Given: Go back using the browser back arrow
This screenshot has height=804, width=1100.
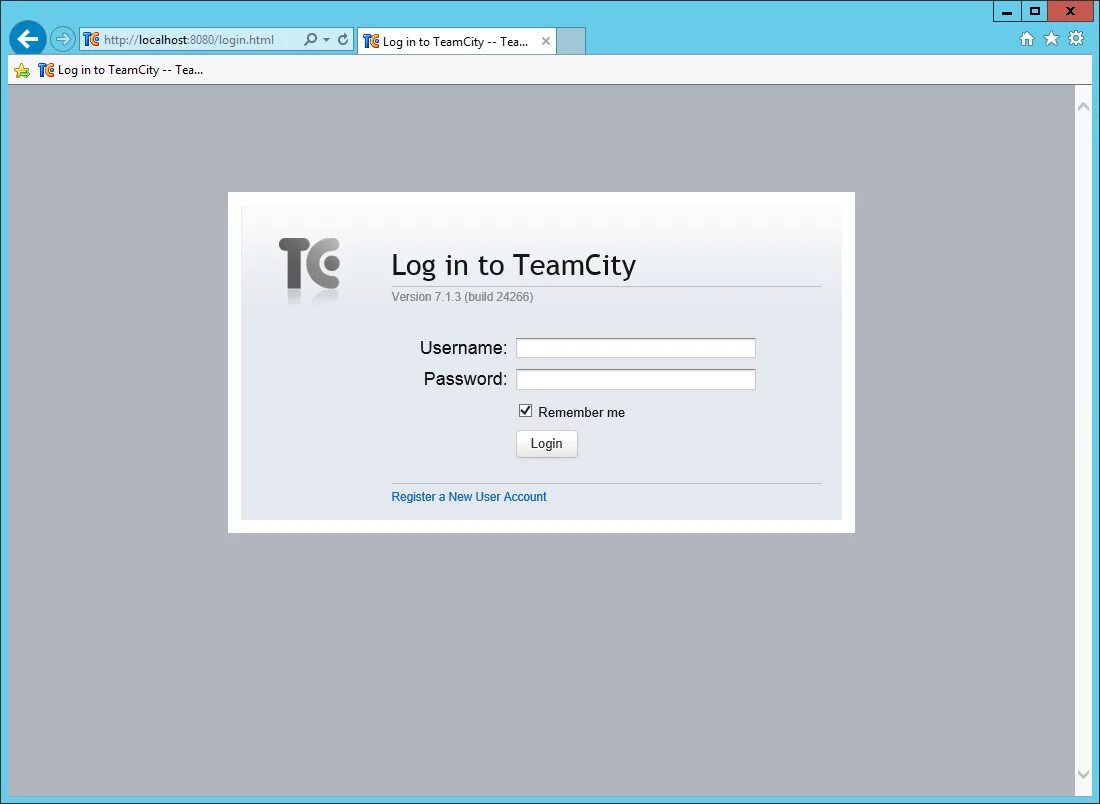Looking at the screenshot, I should pyautogui.click(x=28, y=39).
